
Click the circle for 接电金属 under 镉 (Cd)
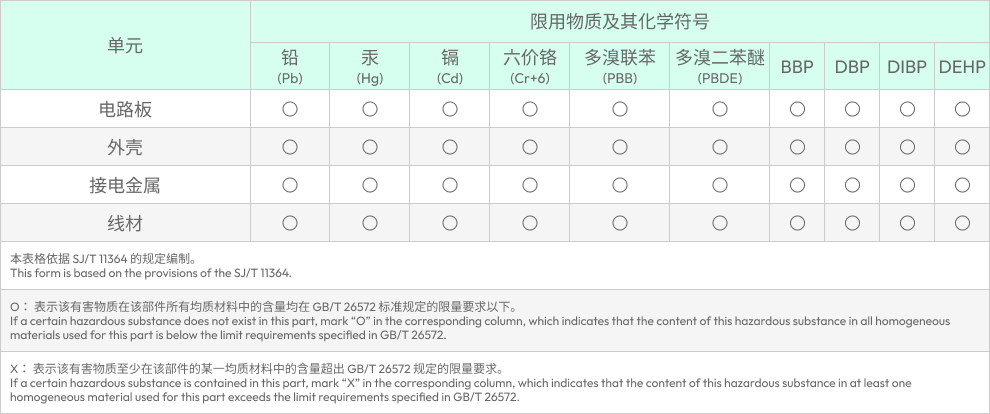(450, 185)
